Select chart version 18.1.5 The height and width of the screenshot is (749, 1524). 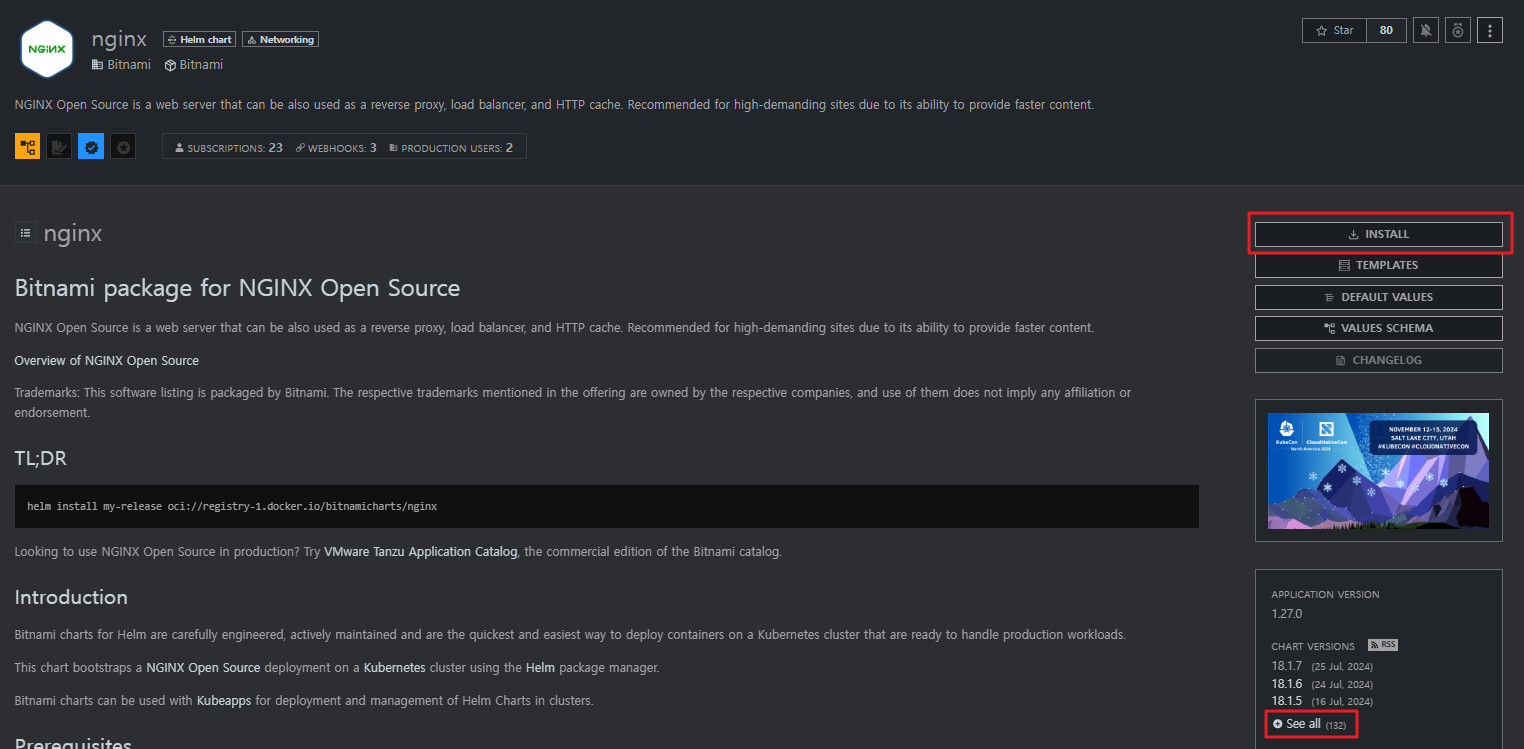coord(1286,701)
